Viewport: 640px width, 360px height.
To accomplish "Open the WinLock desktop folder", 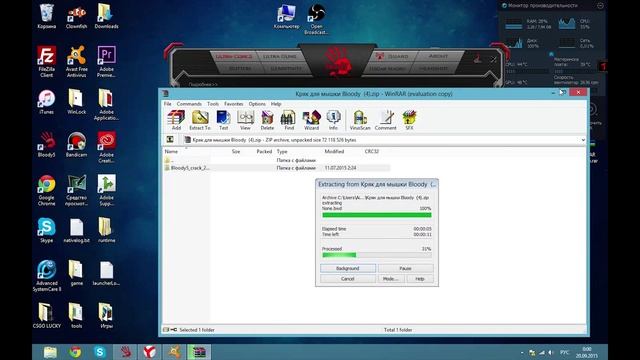I will (x=76, y=102).
